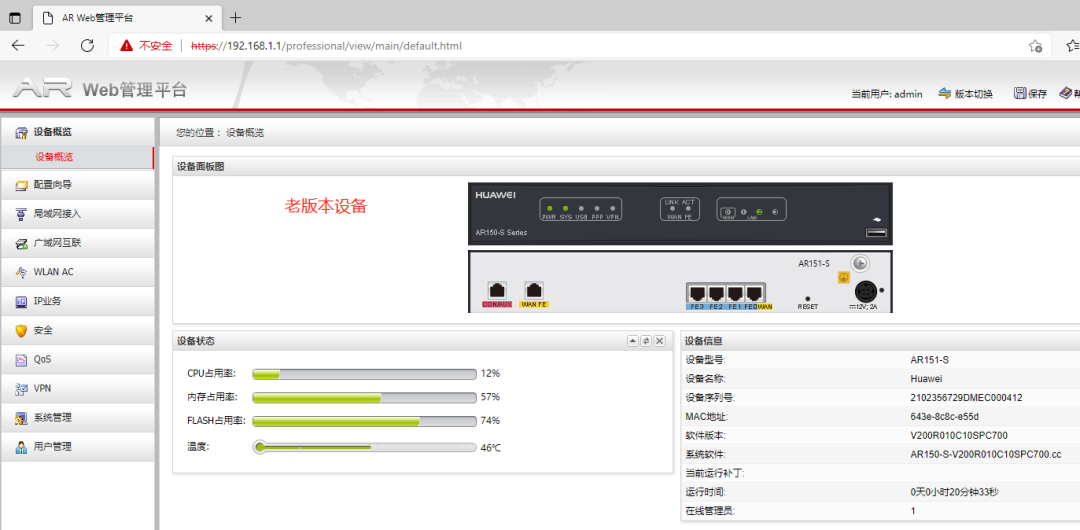Click the not-secure warning triangle icon
The width and height of the screenshot is (1080, 530).
(x=126, y=46)
